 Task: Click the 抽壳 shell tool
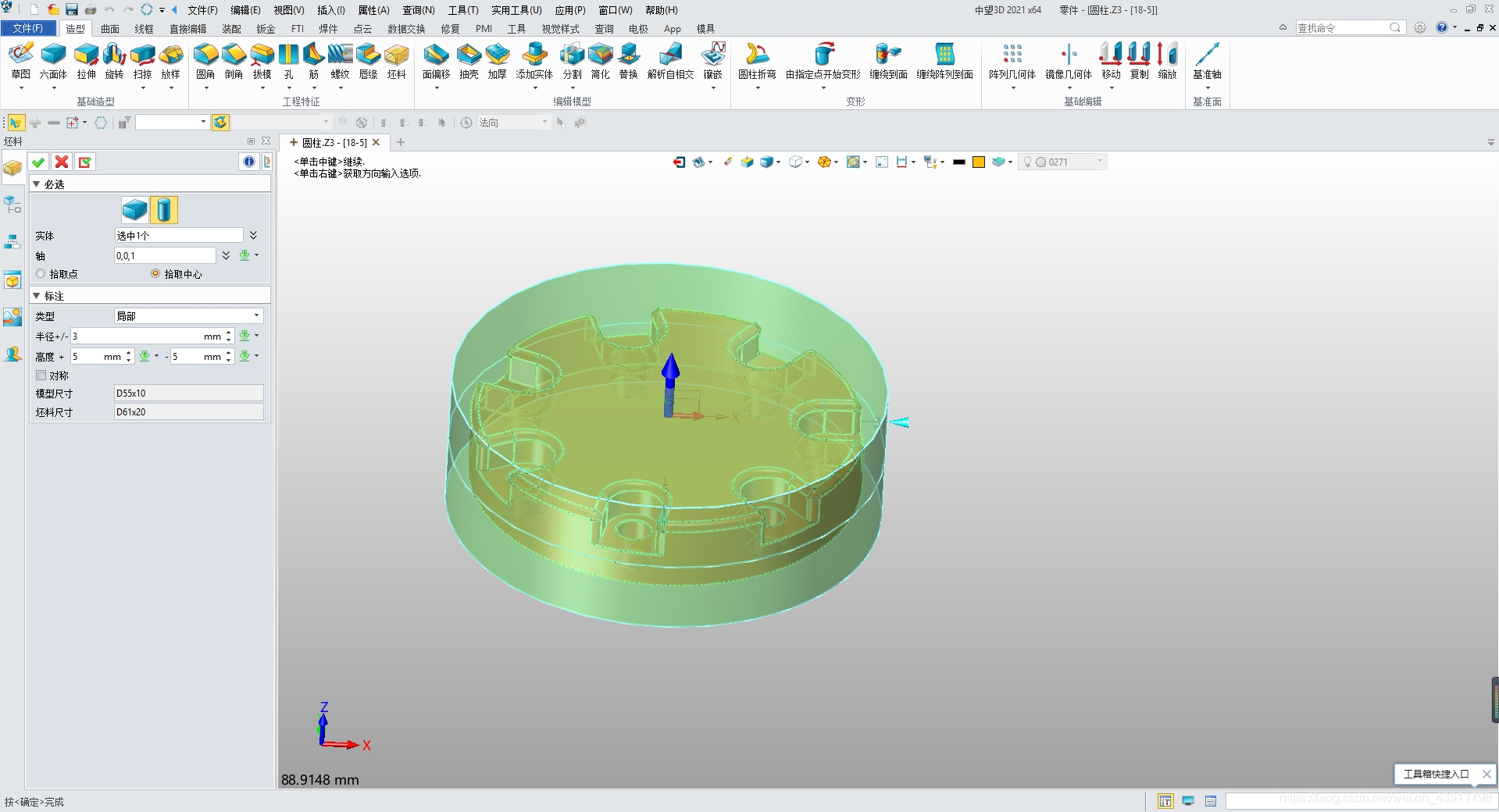(x=469, y=61)
